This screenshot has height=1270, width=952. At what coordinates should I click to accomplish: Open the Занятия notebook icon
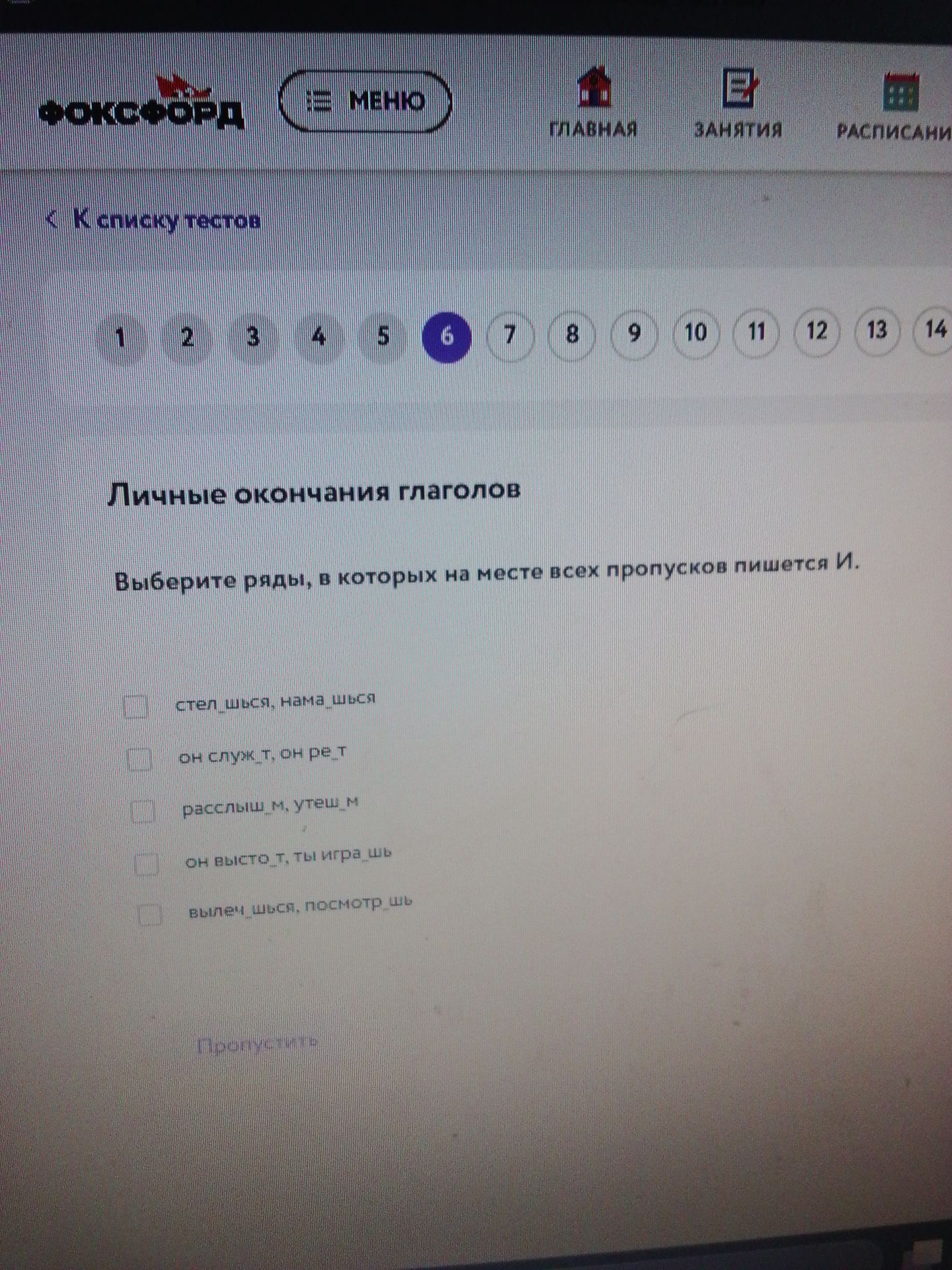tap(740, 86)
